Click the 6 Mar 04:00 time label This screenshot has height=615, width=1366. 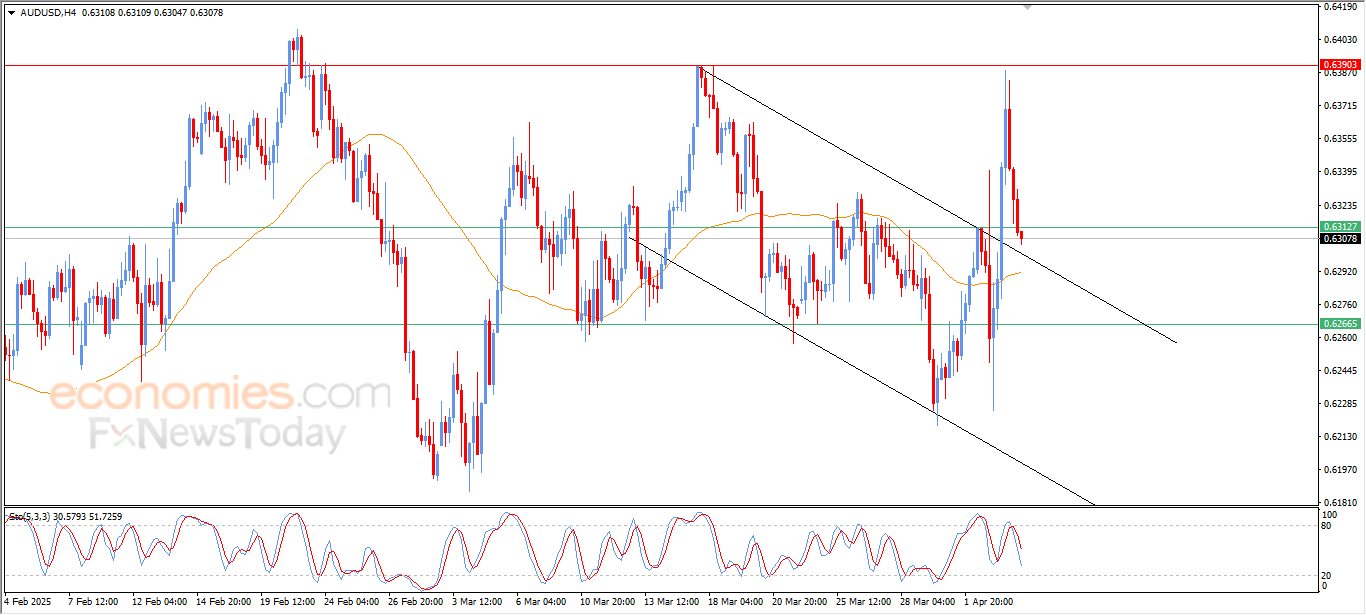tap(541, 602)
